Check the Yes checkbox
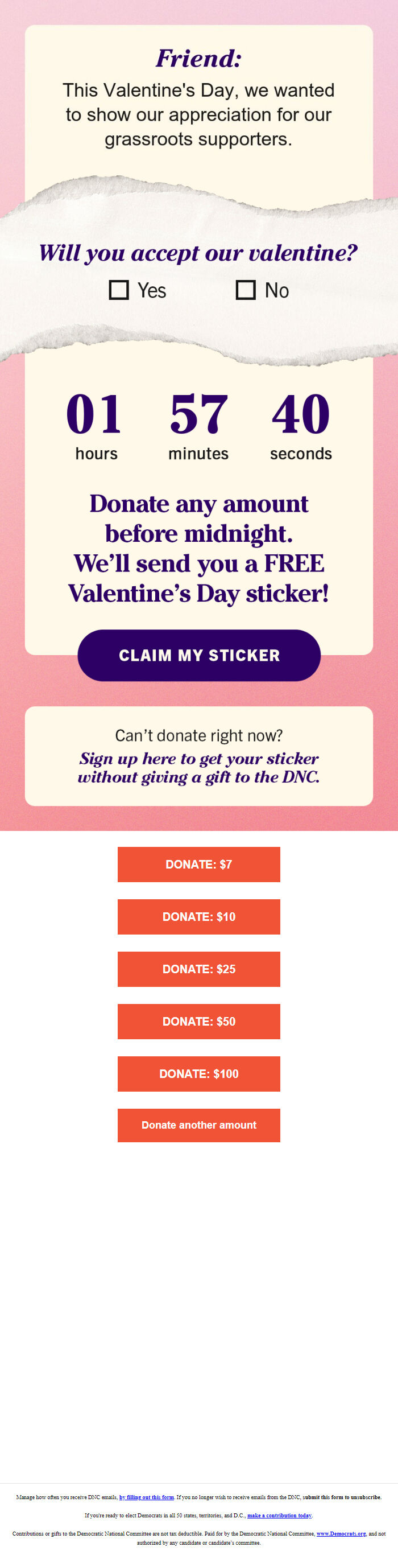Viewport: 398px width, 1568px height. point(118,290)
